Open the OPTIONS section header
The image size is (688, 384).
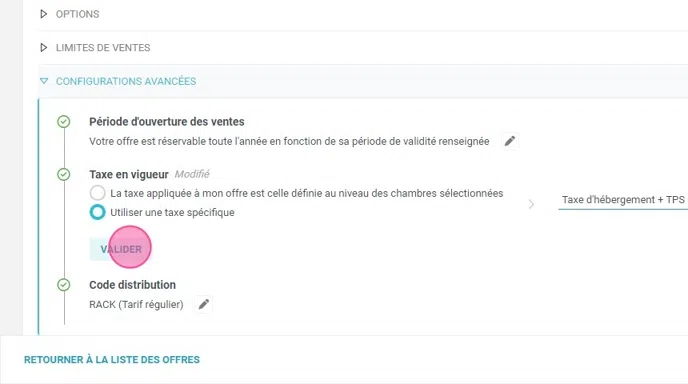click(77, 14)
